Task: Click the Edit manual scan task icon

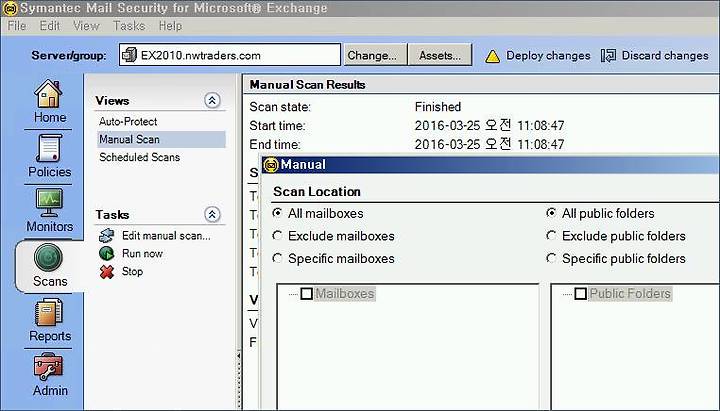Action: coord(107,236)
